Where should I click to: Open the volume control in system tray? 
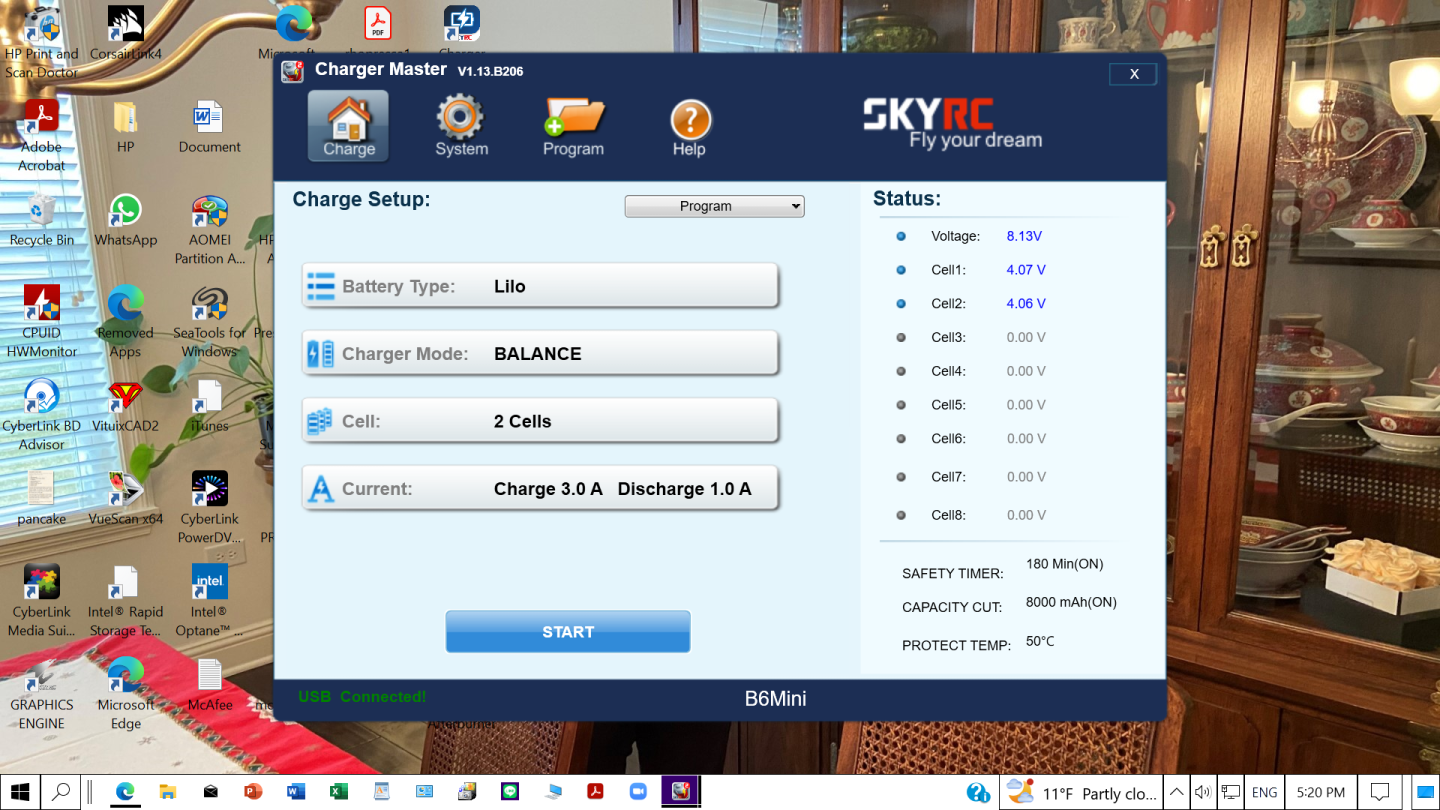pyautogui.click(x=1203, y=792)
